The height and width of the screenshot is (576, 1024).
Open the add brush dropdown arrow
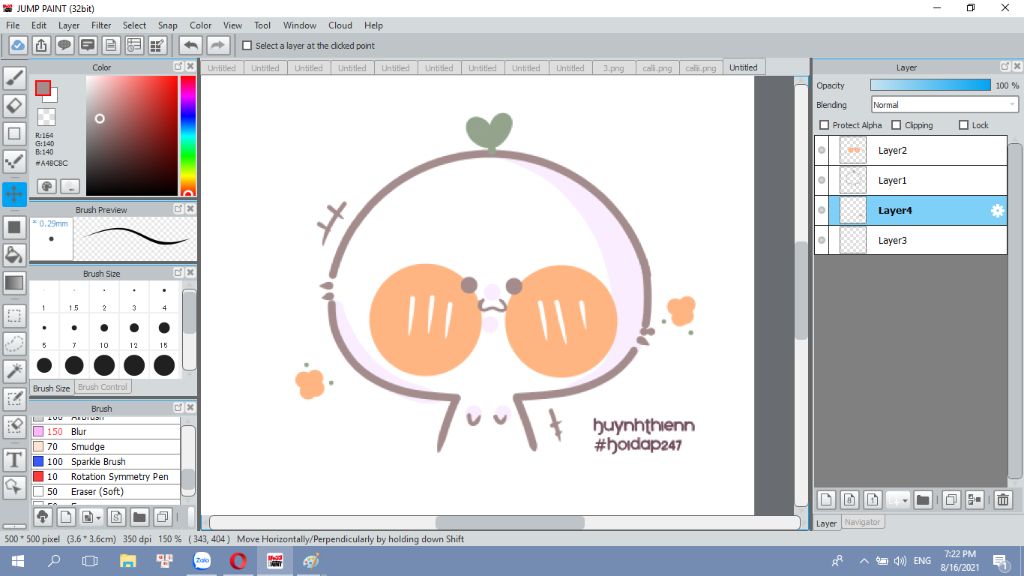[x=98, y=517]
